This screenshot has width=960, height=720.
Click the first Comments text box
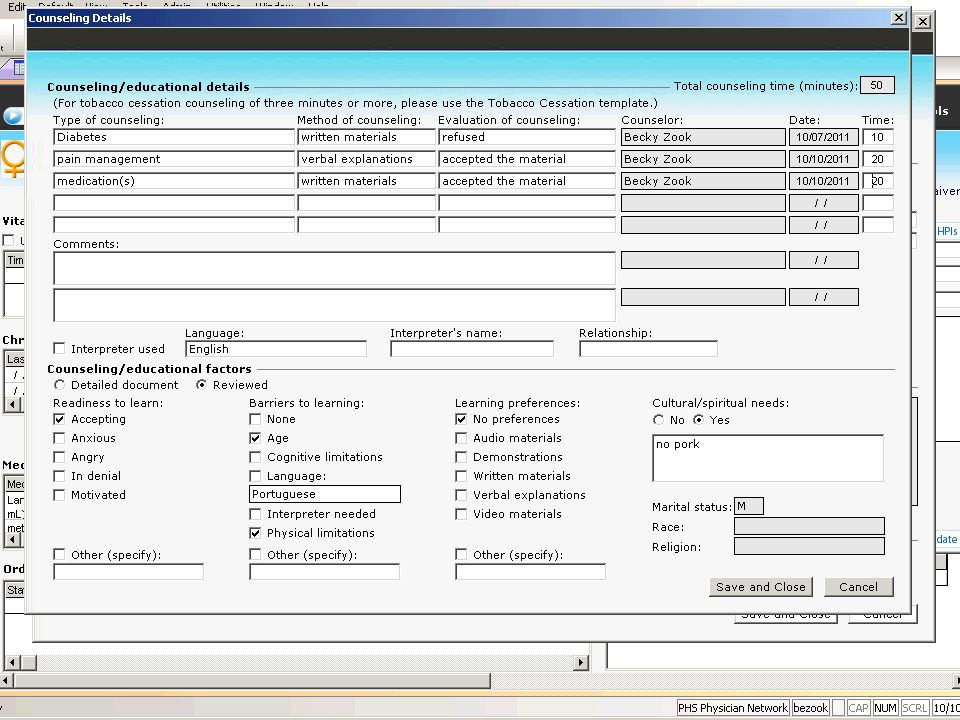334,268
